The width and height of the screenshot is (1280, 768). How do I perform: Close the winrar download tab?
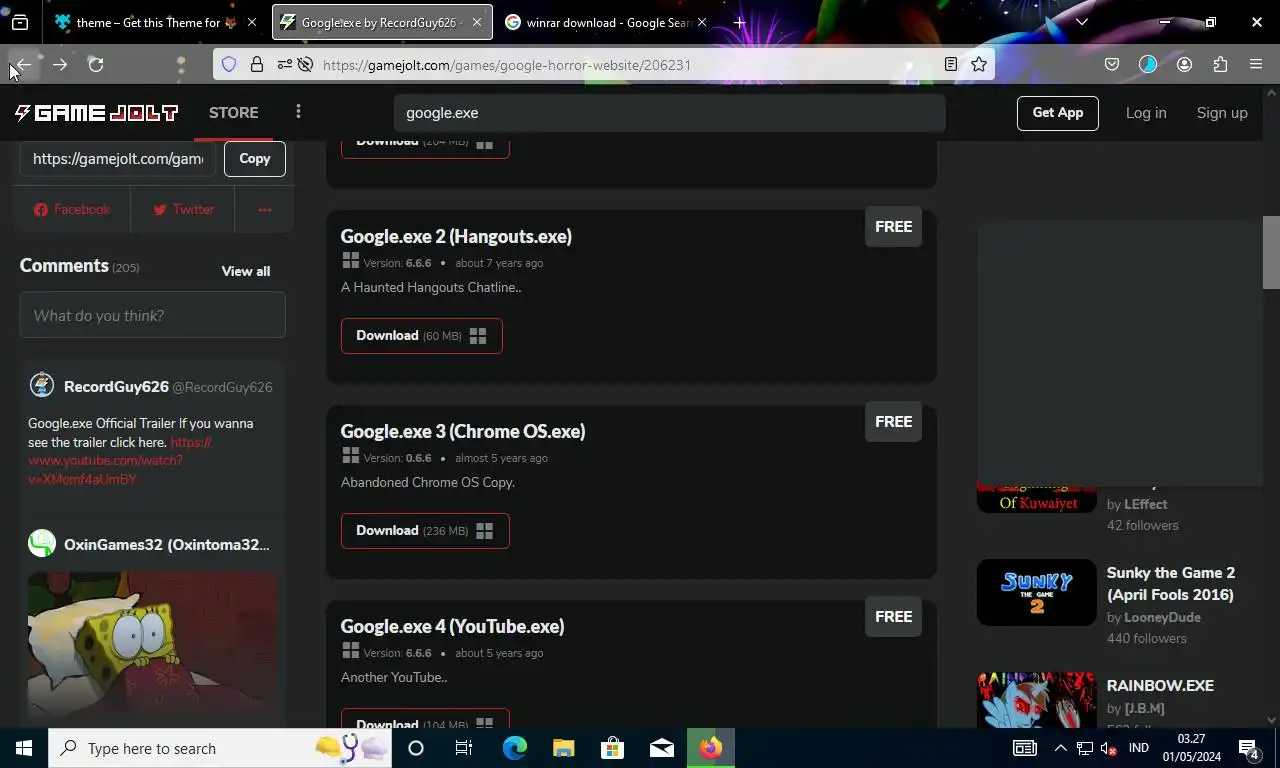(701, 22)
